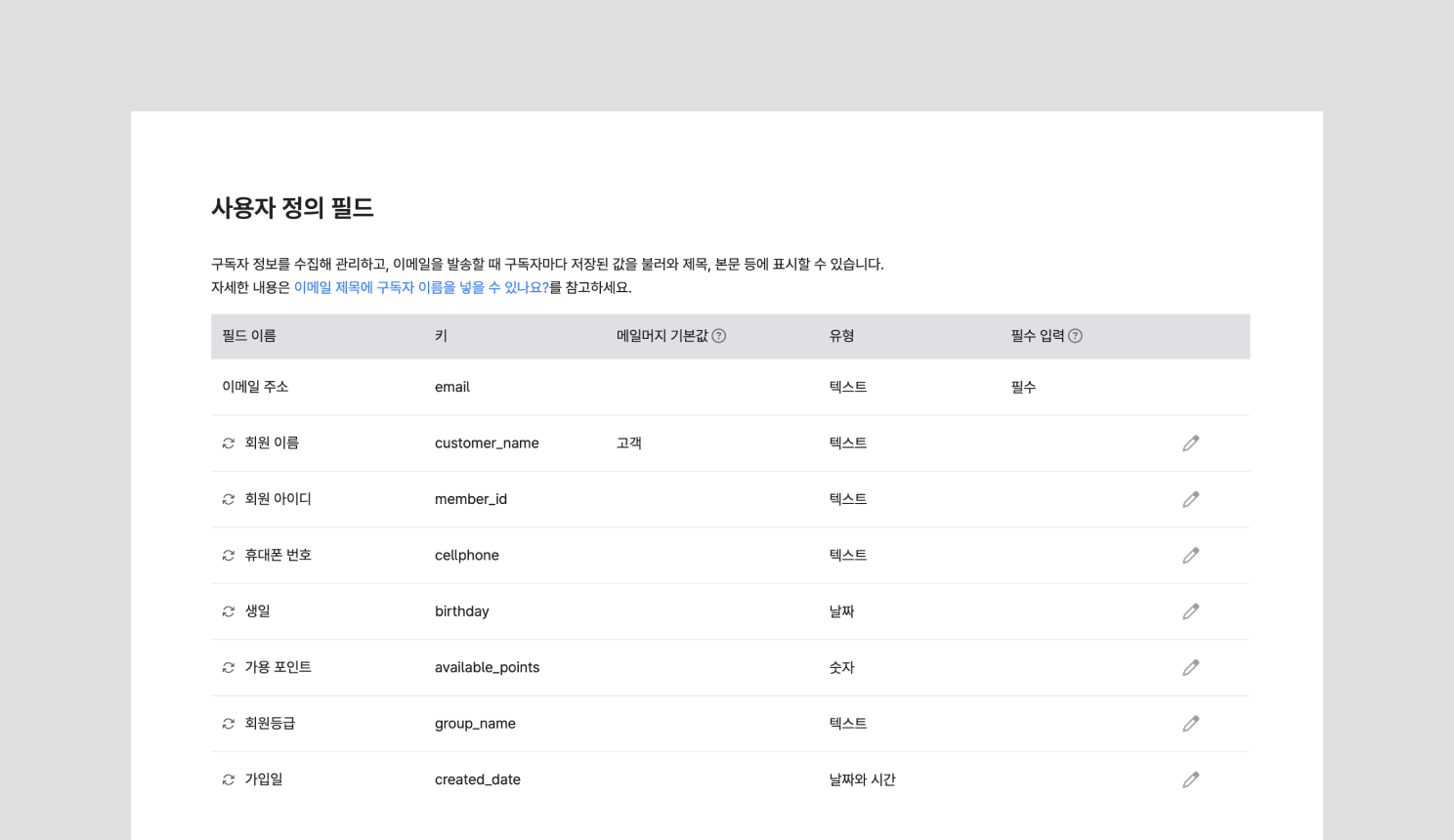Edit the 회원 아이디 field with pencil icon

(x=1190, y=499)
